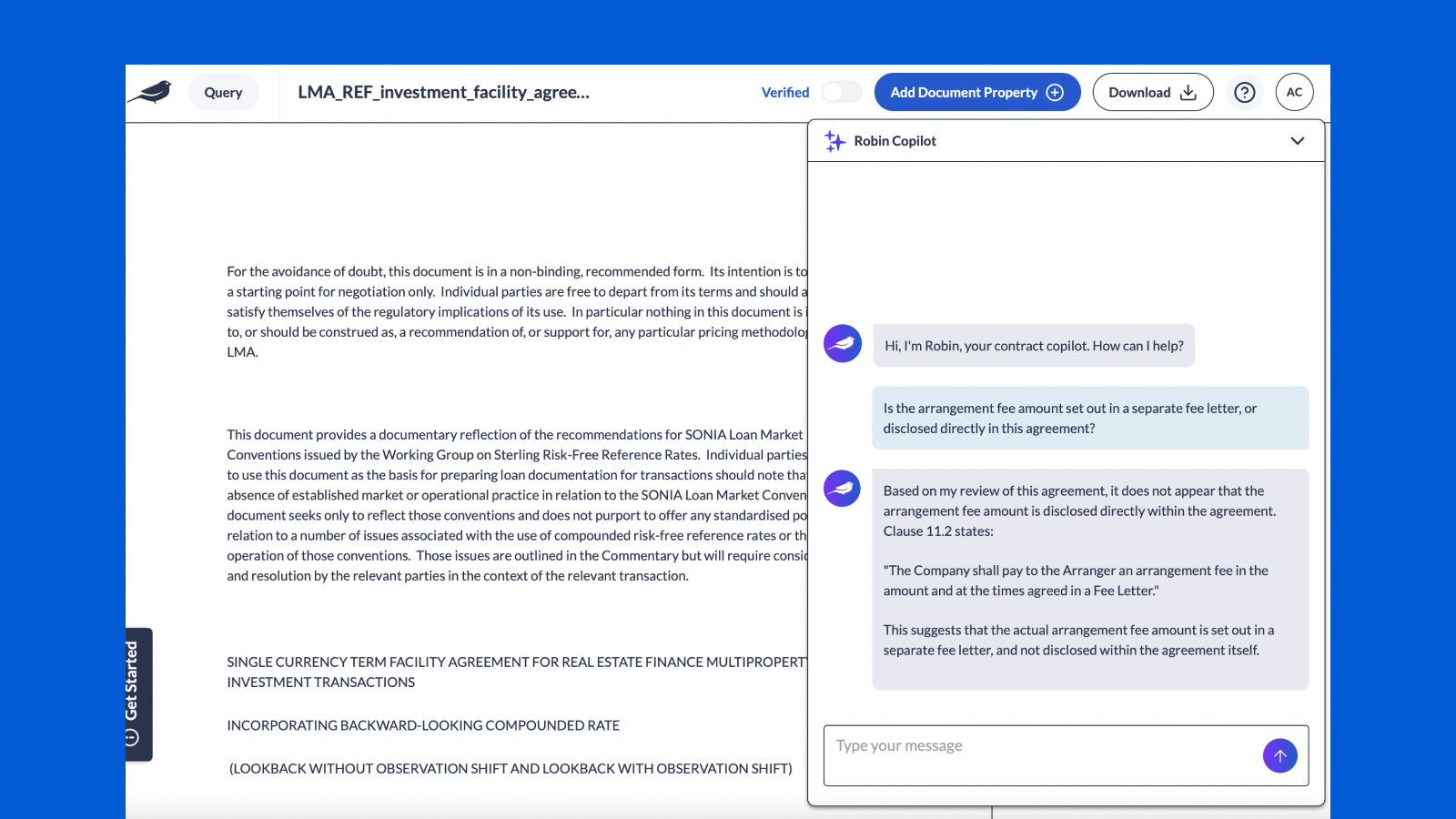Image resolution: width=1456 pixels, height=819 pixels.
Task: Click the 'Robin Copilot' panel title
Action: coord(895,141)
